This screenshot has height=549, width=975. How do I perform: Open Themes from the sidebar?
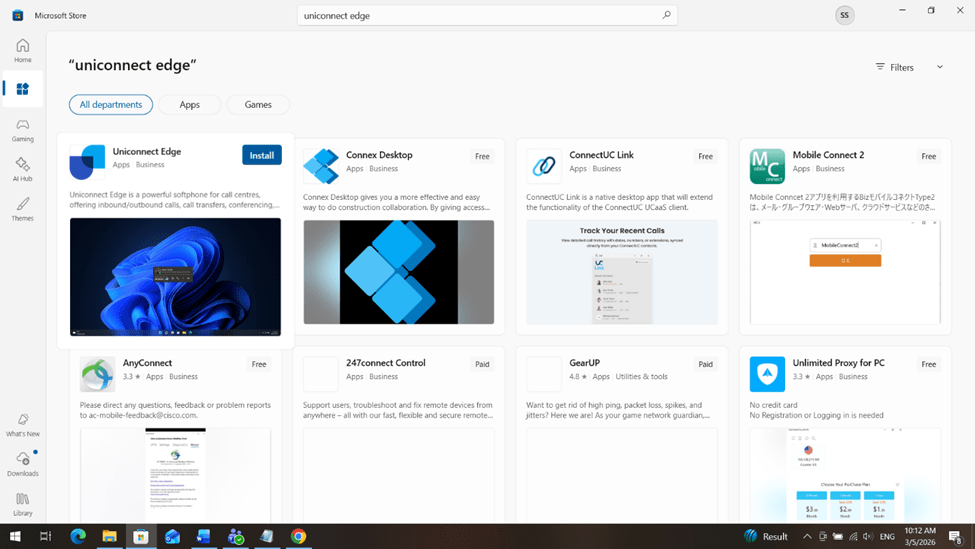coord(22,209)
